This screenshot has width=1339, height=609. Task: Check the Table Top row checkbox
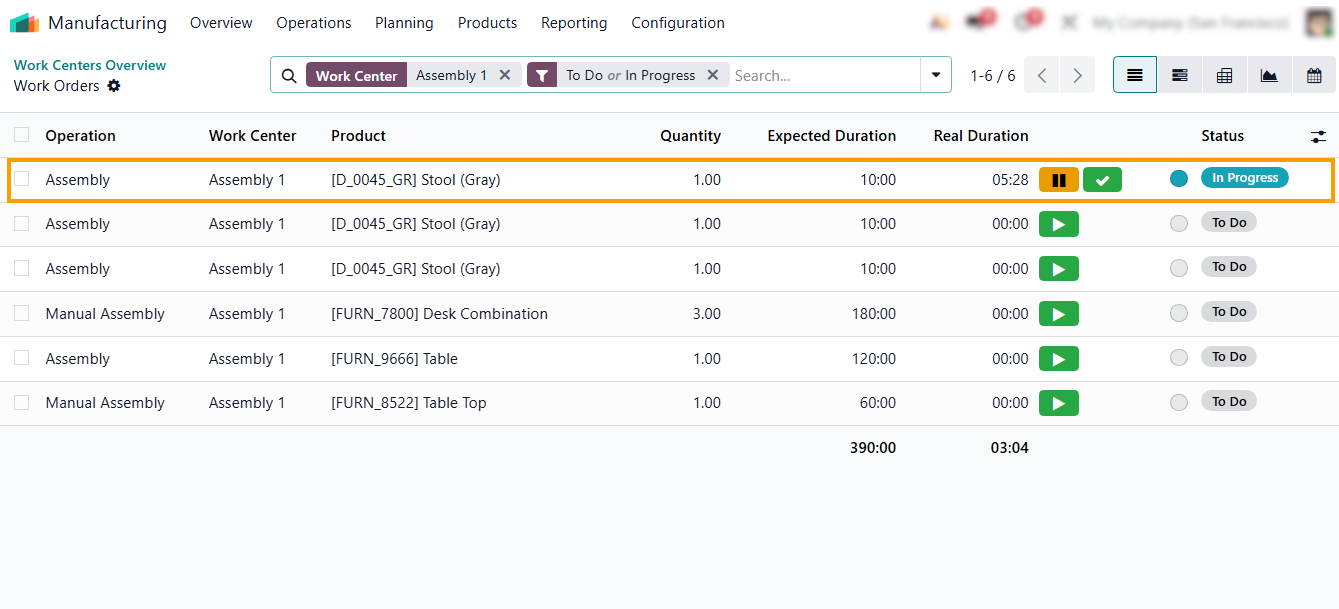click(22, 402)
